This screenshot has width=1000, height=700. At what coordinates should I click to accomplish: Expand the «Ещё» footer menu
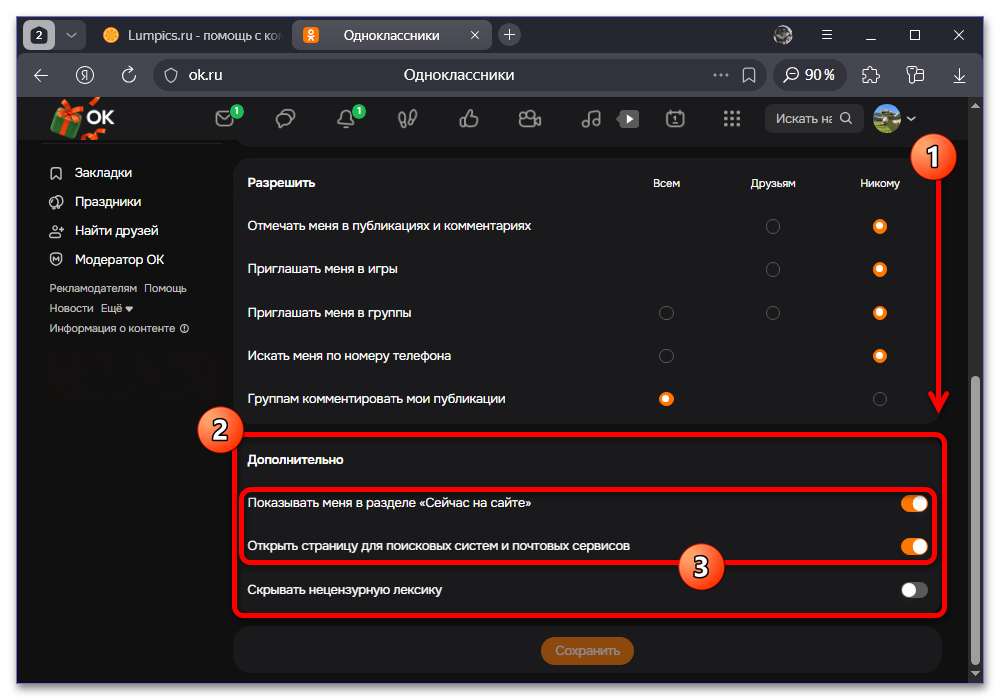coord(117,309)
